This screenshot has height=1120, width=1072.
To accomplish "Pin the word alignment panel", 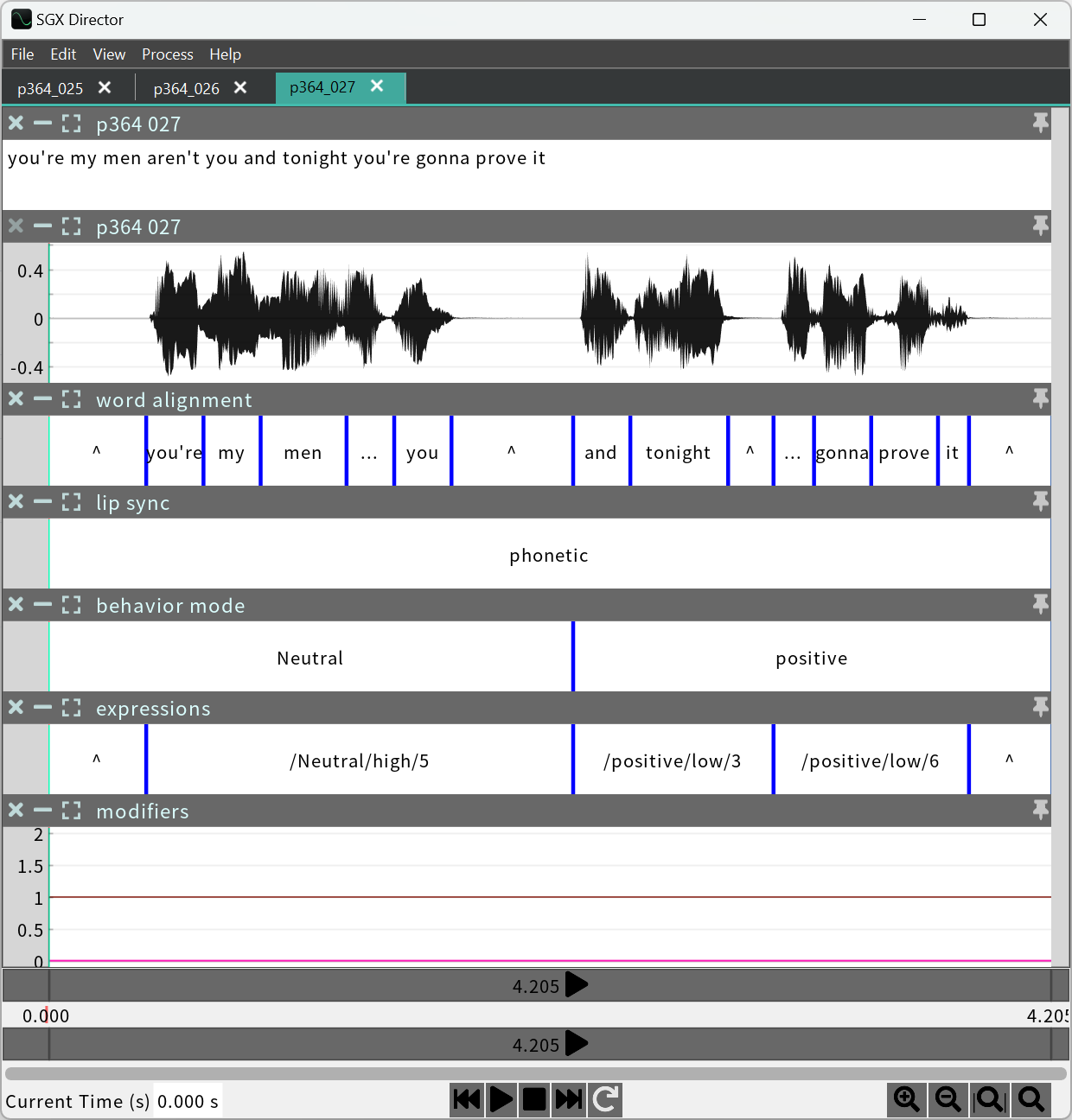I will point(1040,399).
